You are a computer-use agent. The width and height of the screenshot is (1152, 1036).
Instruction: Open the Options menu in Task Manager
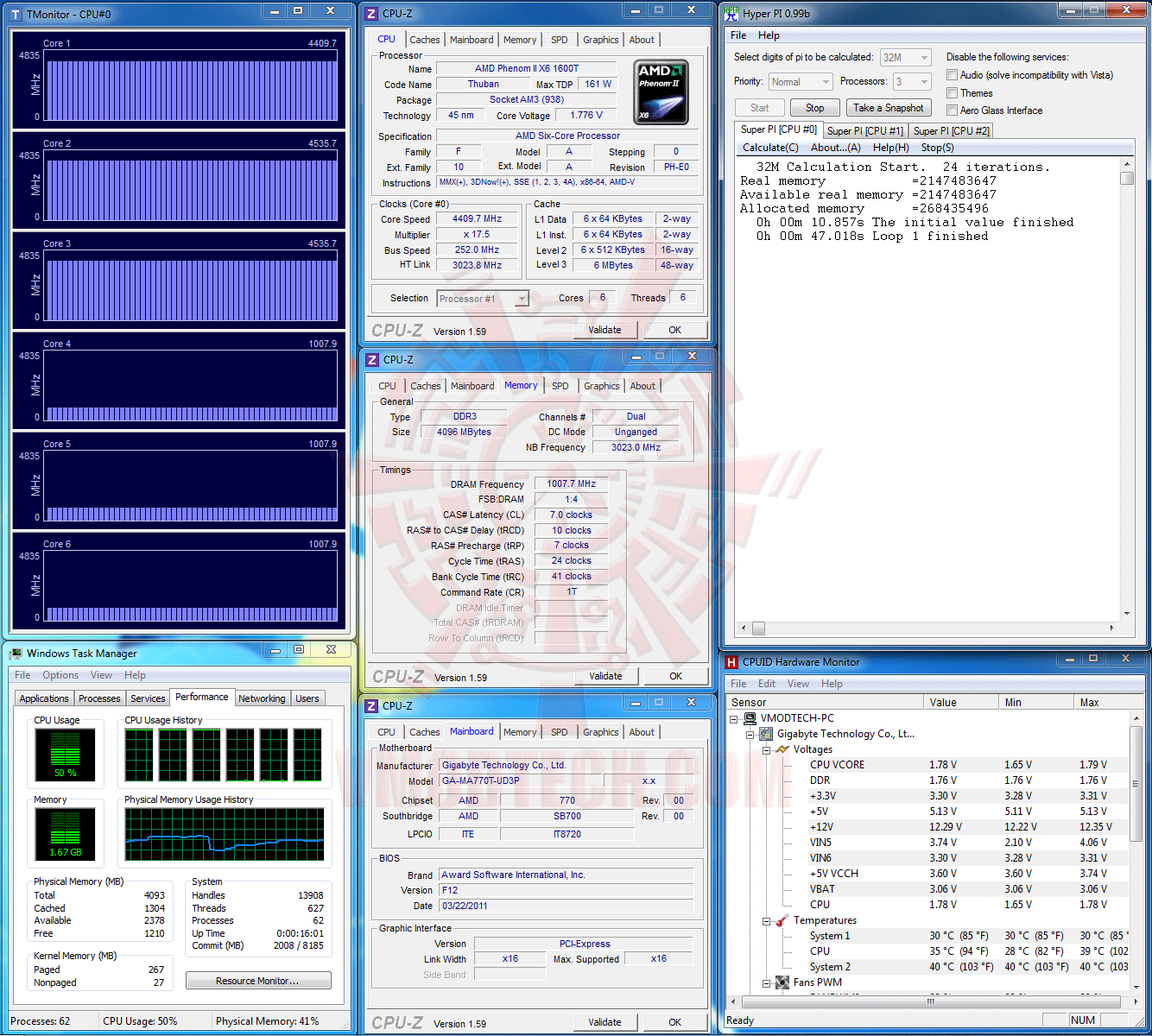[x=60, y=675]
